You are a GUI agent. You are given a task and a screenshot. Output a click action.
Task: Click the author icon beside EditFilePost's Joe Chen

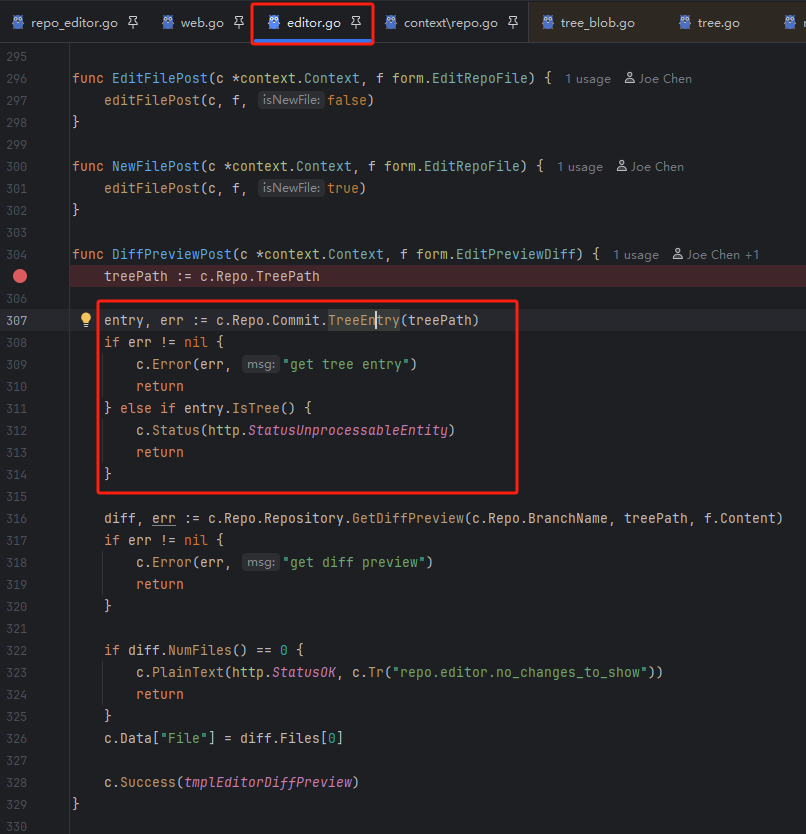pos(629,79)
